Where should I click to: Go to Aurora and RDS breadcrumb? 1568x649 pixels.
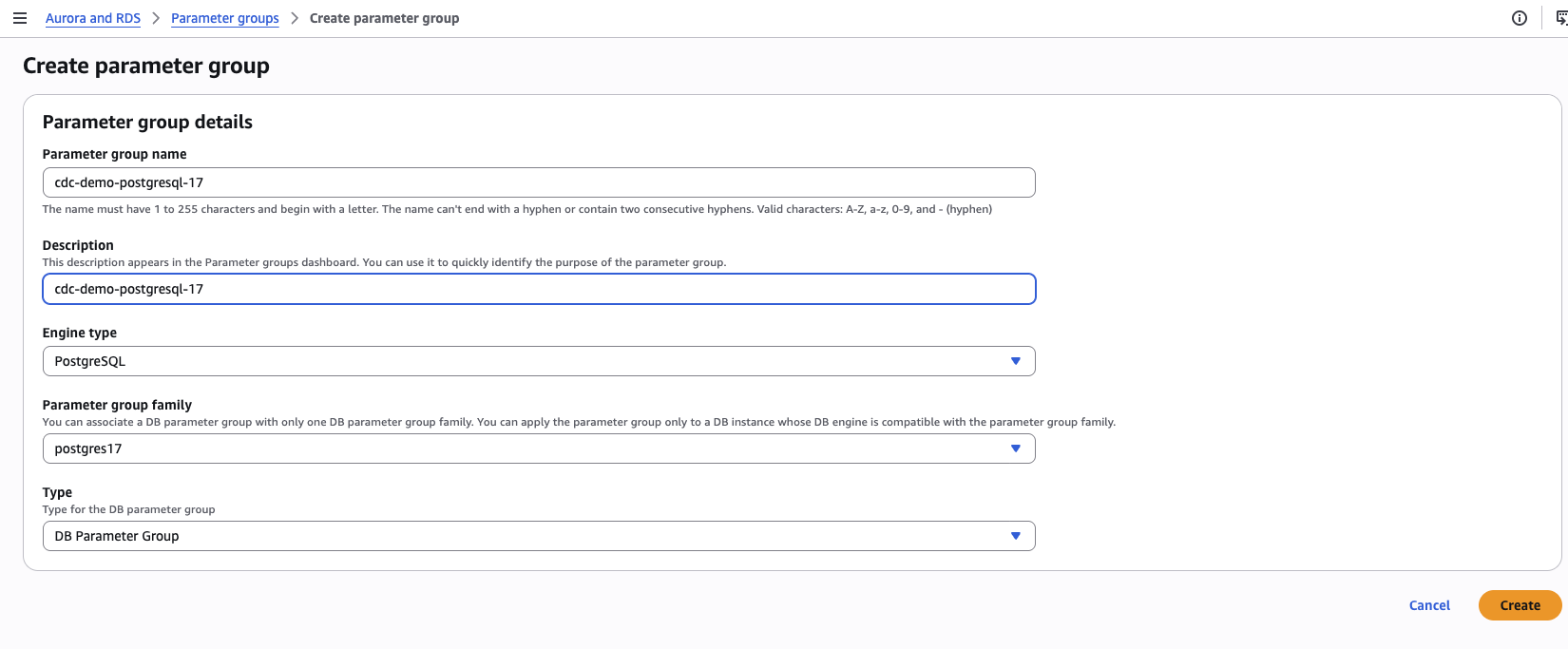pos(93,18)
